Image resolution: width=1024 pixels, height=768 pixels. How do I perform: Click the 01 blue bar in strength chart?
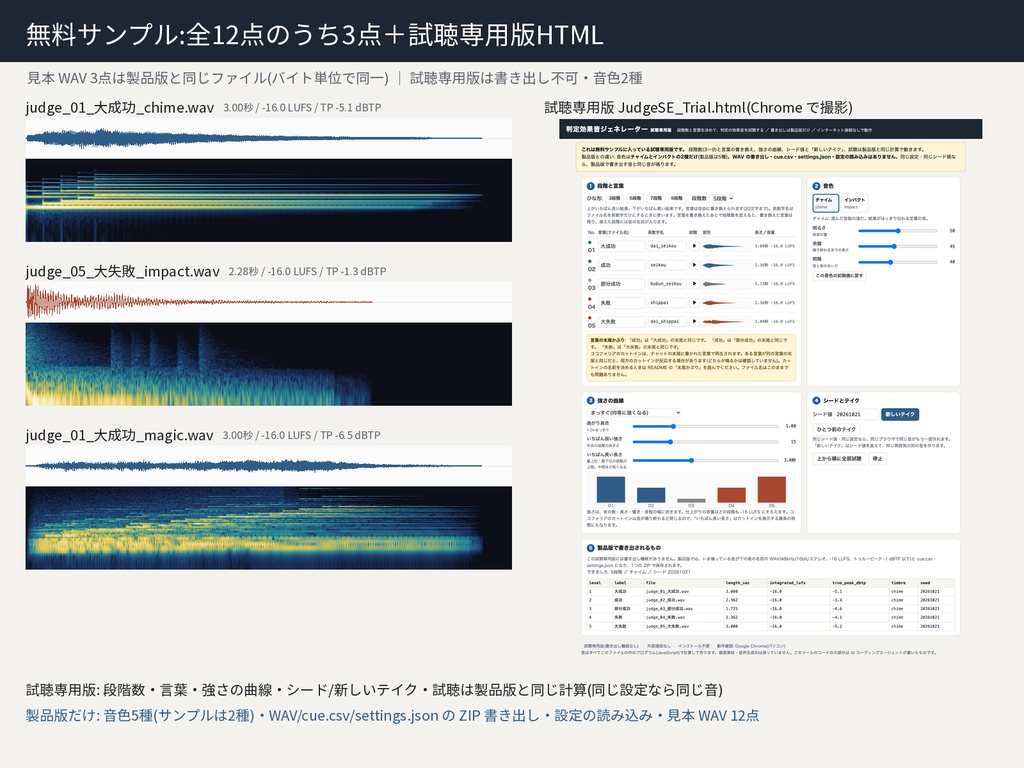click(x=611, y=490)
